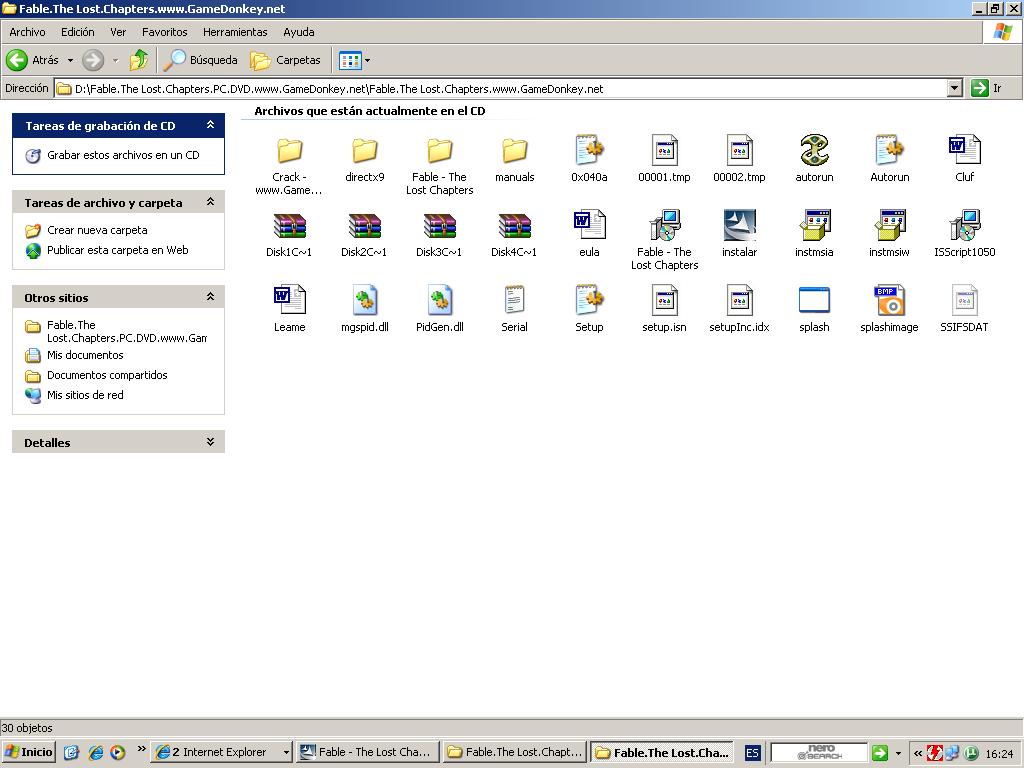Toggle the Carpetas folder pane button

click(x=286, y=60)
